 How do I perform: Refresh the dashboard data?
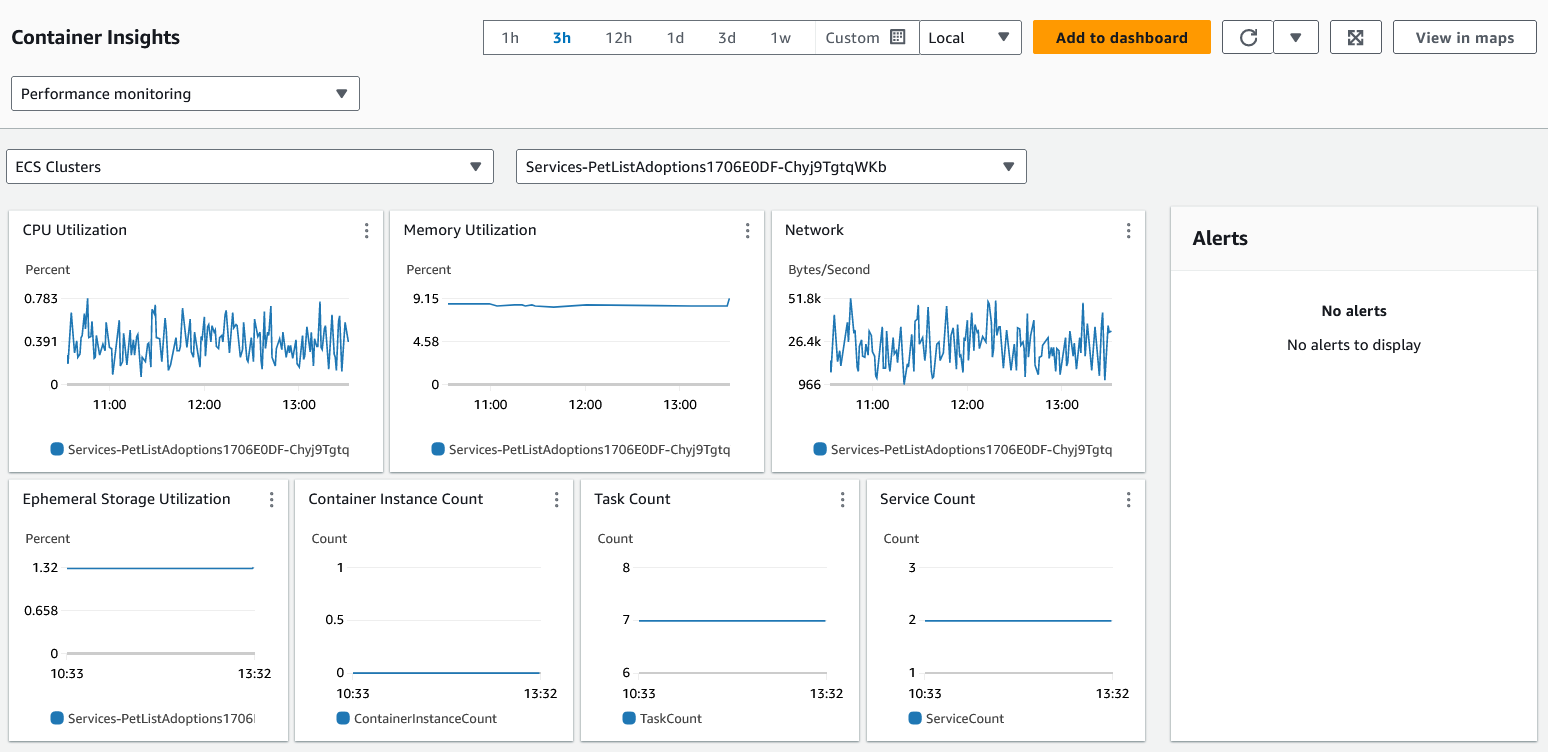(x=1246, y=37)
